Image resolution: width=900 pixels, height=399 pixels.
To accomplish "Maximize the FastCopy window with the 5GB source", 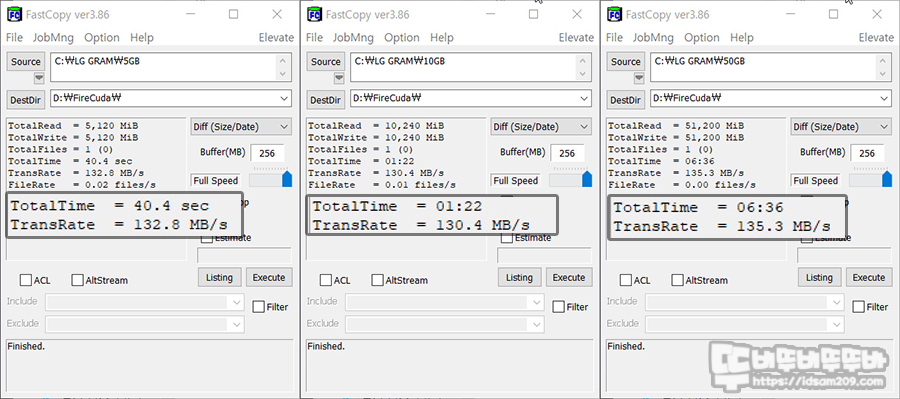I will 233,14.
